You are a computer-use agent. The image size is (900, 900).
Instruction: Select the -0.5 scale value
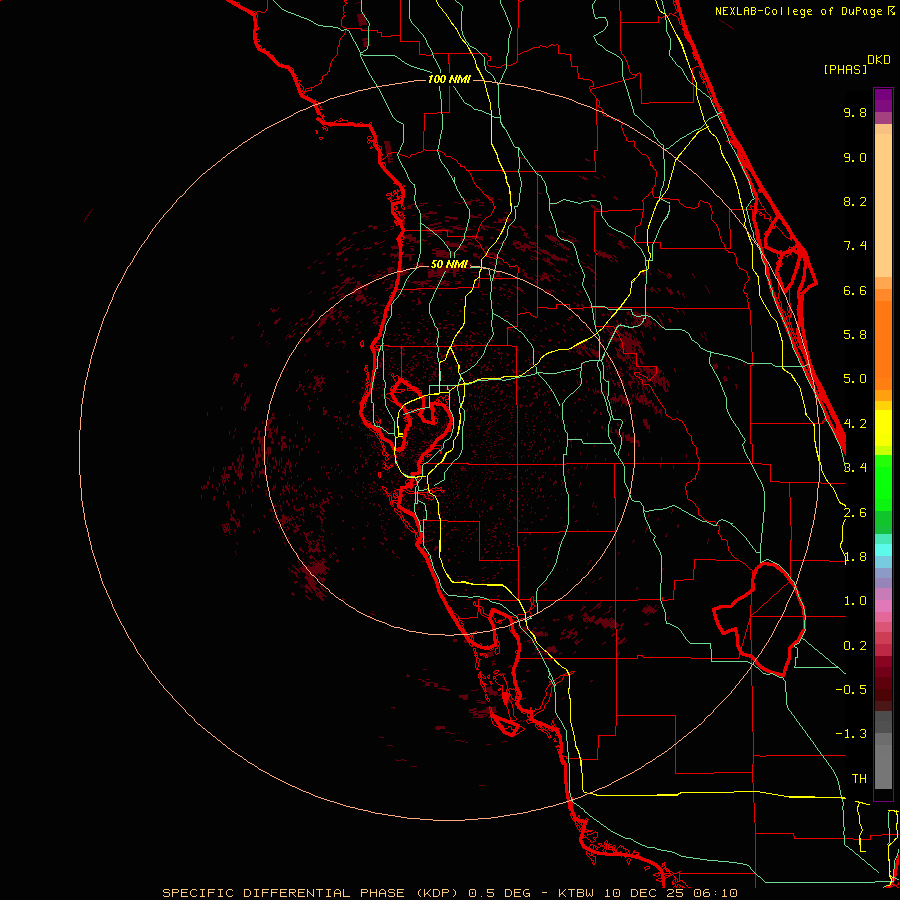(851, 690)
